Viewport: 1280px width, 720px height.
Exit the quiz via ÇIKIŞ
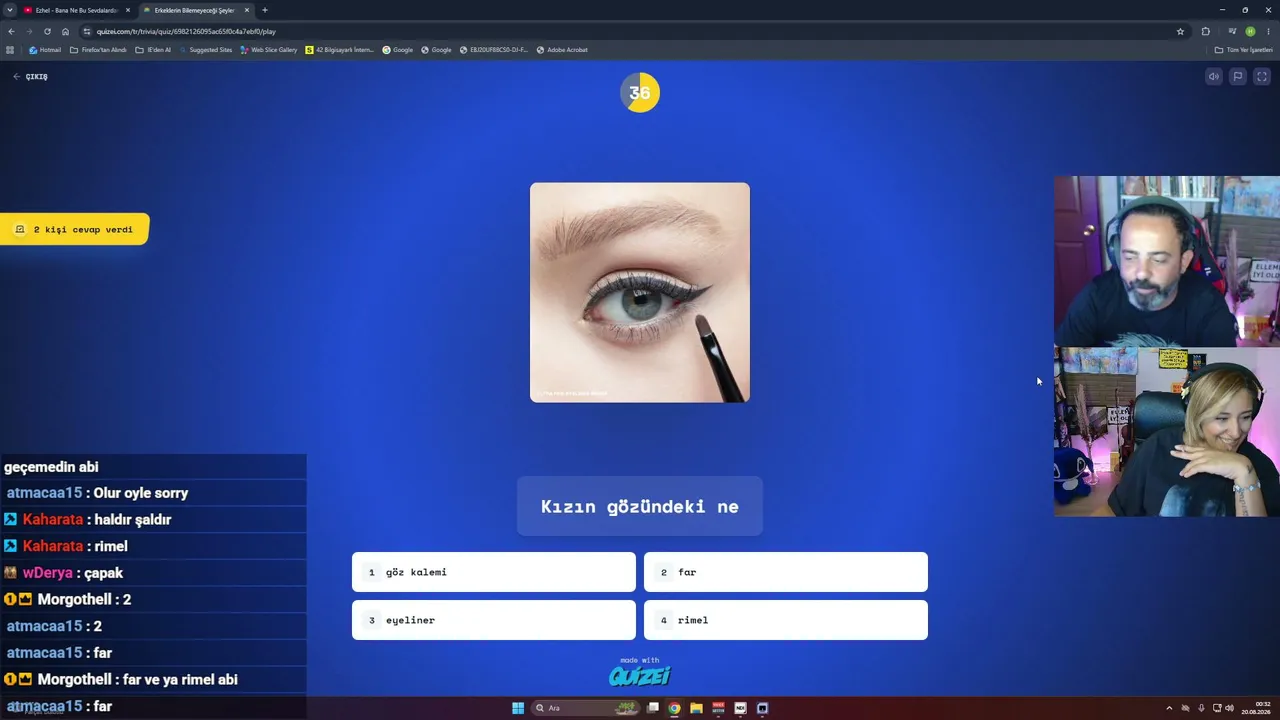tap(30, 77)
